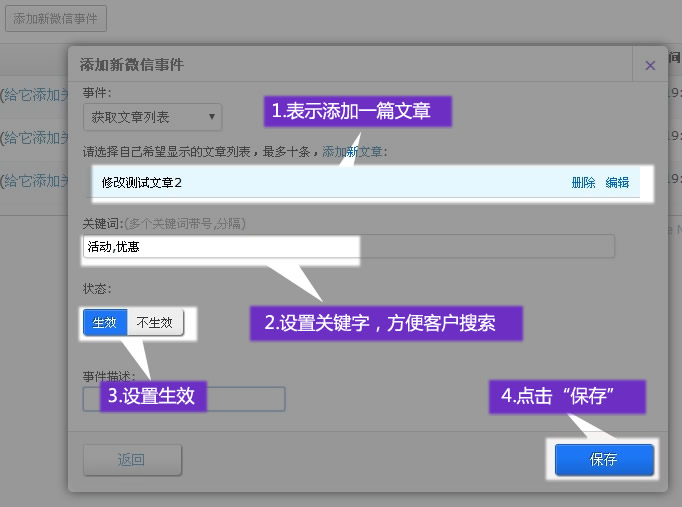
Task: Edit the article 修改测试文章2
Action: click(x=617, y=182)
